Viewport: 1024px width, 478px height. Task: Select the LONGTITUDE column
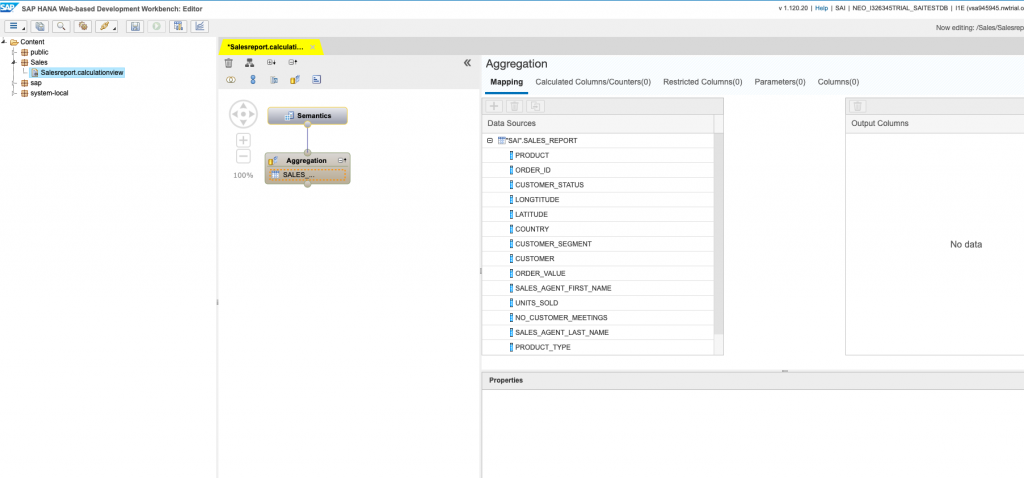598,200
